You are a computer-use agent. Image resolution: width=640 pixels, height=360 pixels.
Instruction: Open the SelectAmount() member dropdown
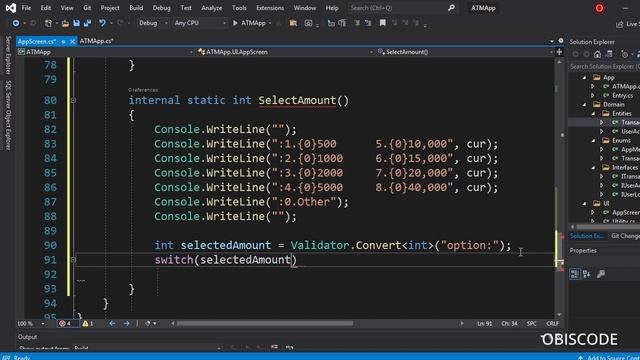pos(464,52)
